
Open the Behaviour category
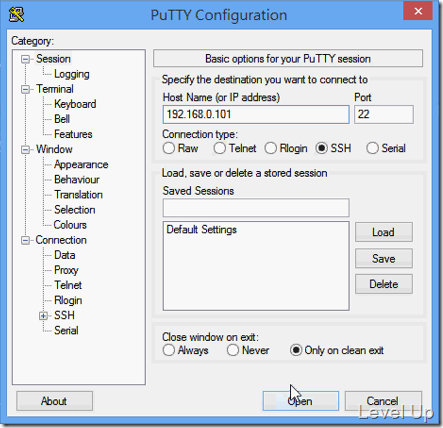[x=77, y=179]
